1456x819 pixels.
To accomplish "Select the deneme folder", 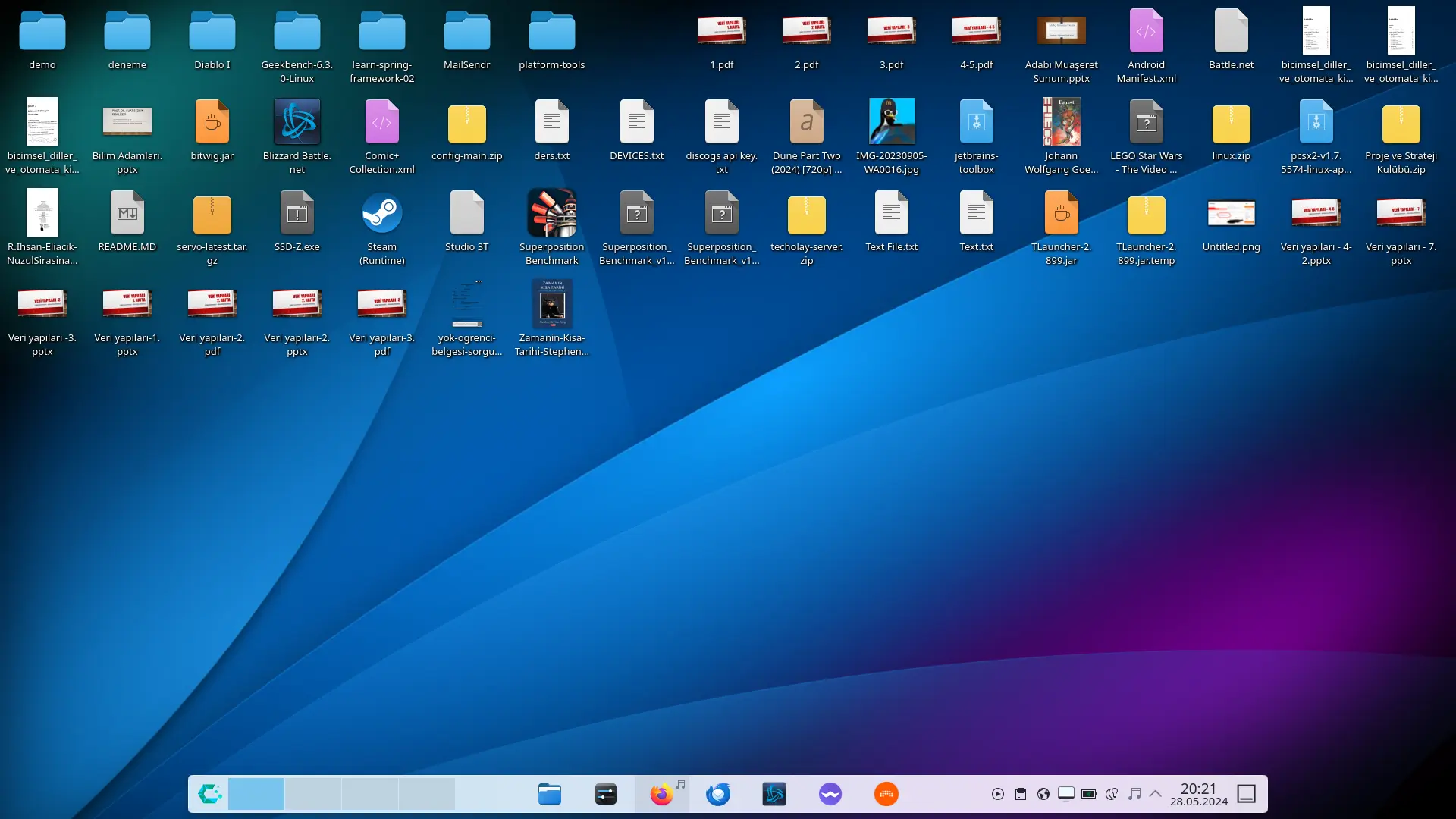I will [127, 41].
